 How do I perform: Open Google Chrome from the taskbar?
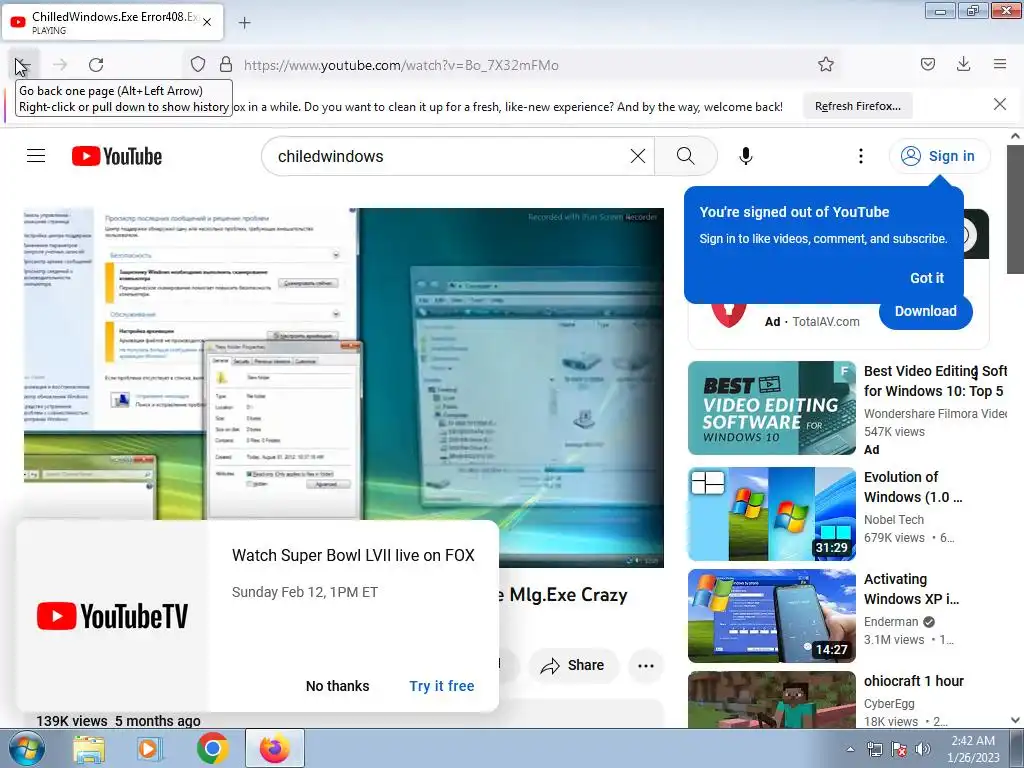[x=212, y=748]
